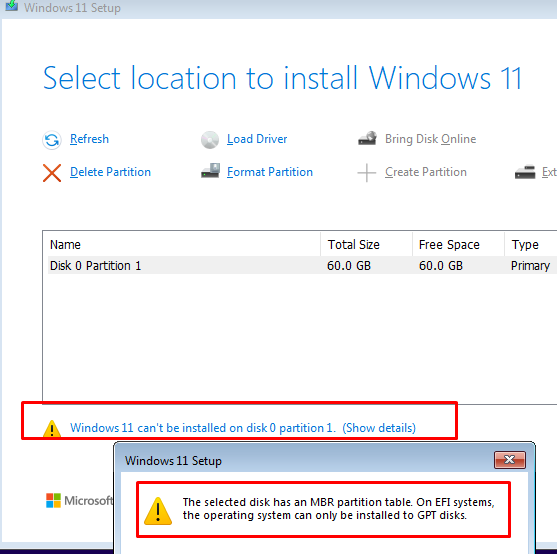This screenshot has width=557, height=554.
Task: Click the Refresh link
Action: click(x=89, y=139)
